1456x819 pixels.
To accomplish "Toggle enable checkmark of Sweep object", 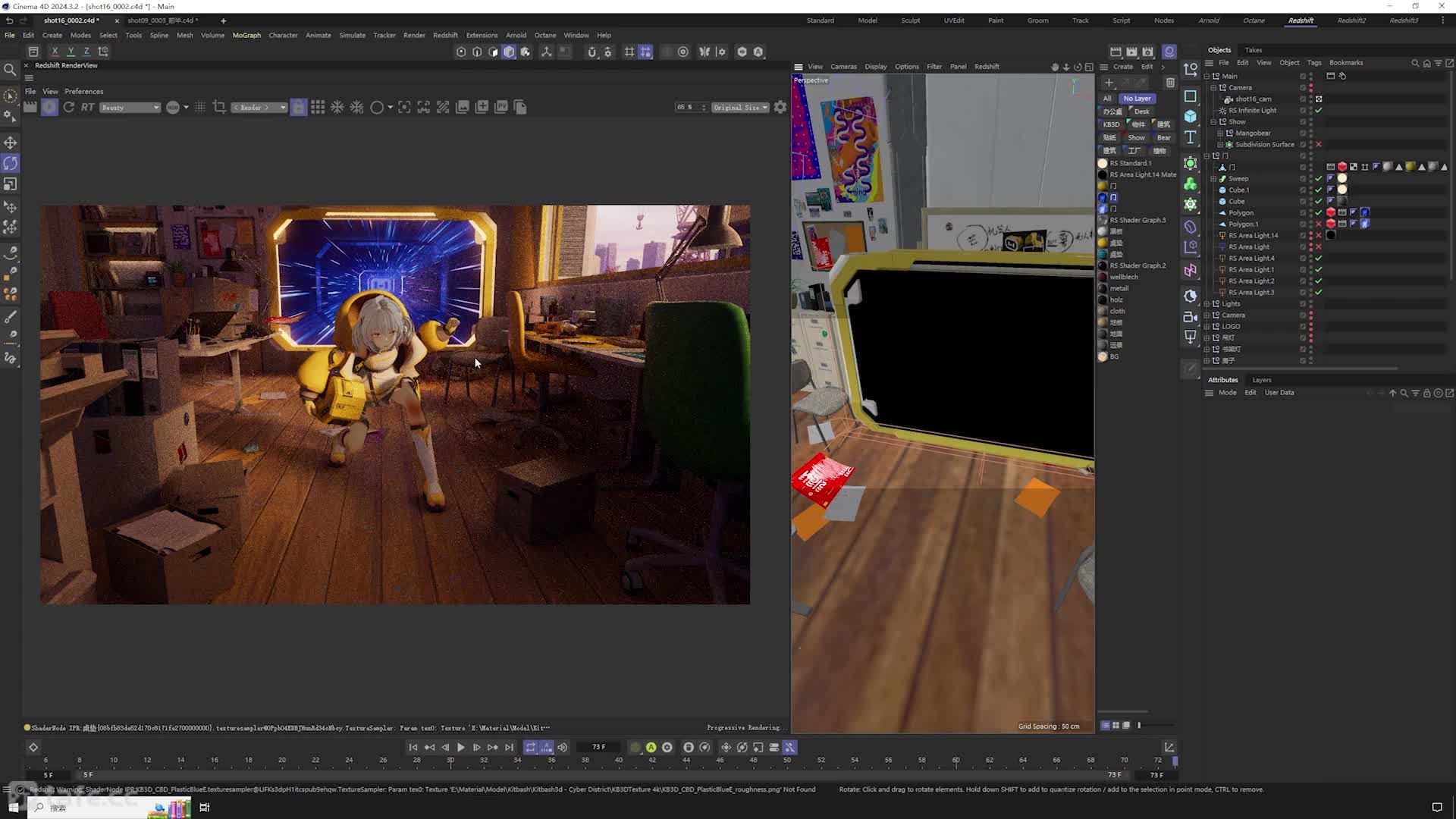I will click(x=1319, y=179).
